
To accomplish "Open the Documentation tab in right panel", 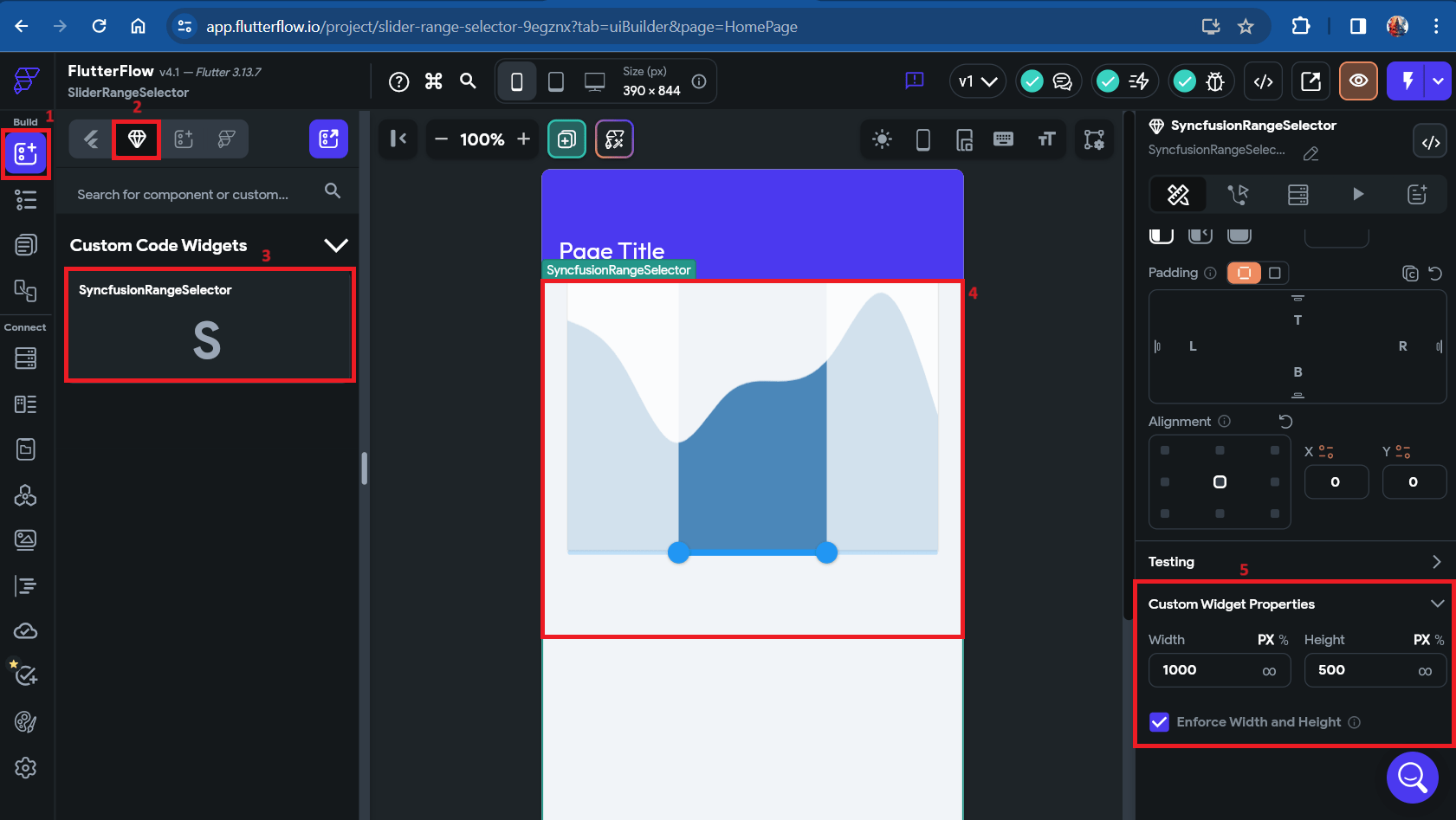I will 1417,195.
